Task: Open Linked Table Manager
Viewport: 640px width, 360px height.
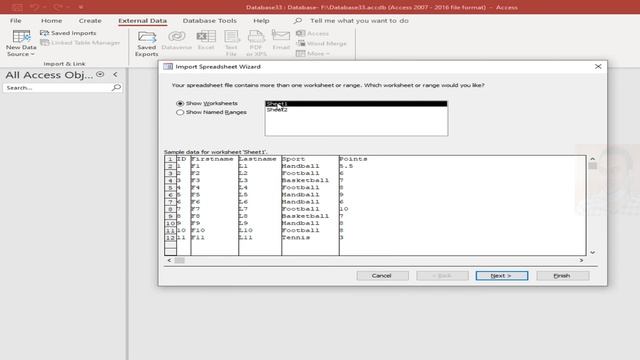Action: pos(80,42)
